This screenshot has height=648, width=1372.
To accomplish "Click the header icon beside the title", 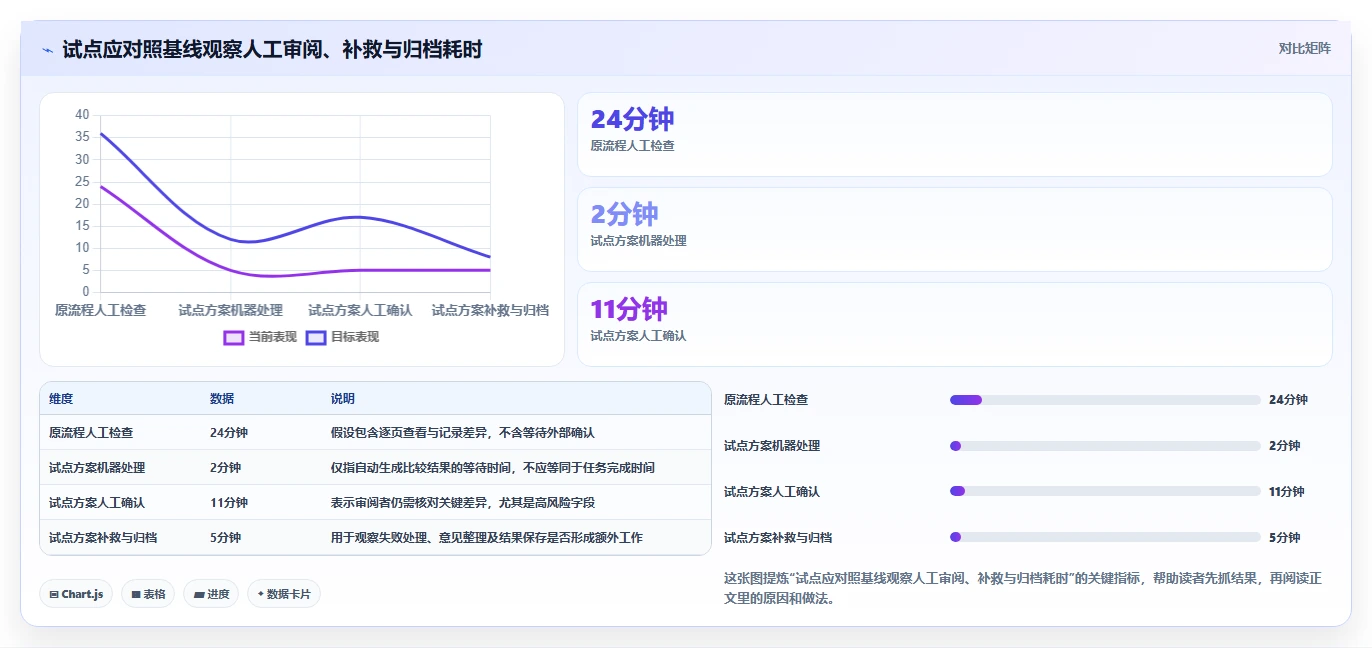I will [x=47, y=50].
